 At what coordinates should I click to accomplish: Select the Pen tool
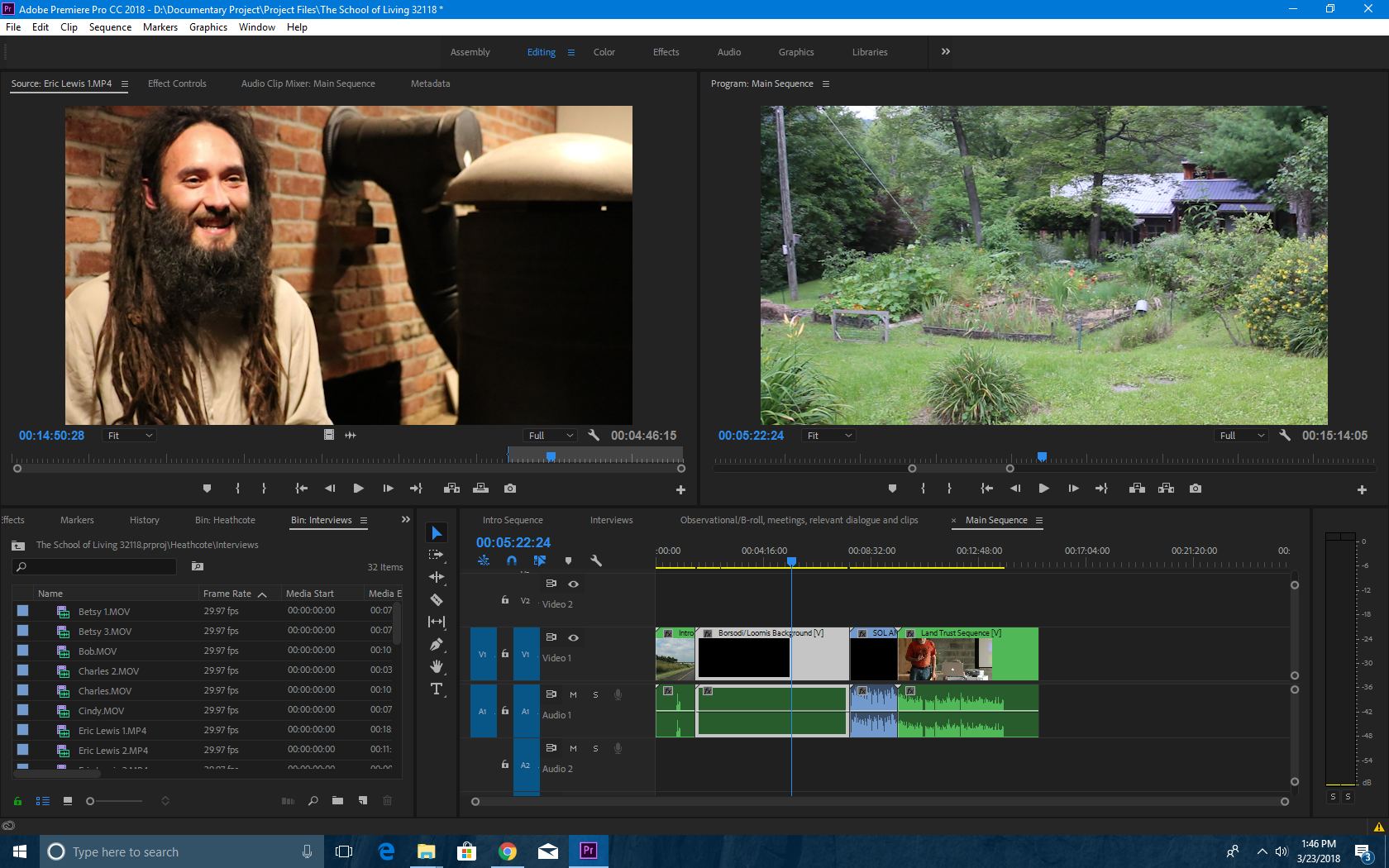pyautogui.click(x=437, y=644)
